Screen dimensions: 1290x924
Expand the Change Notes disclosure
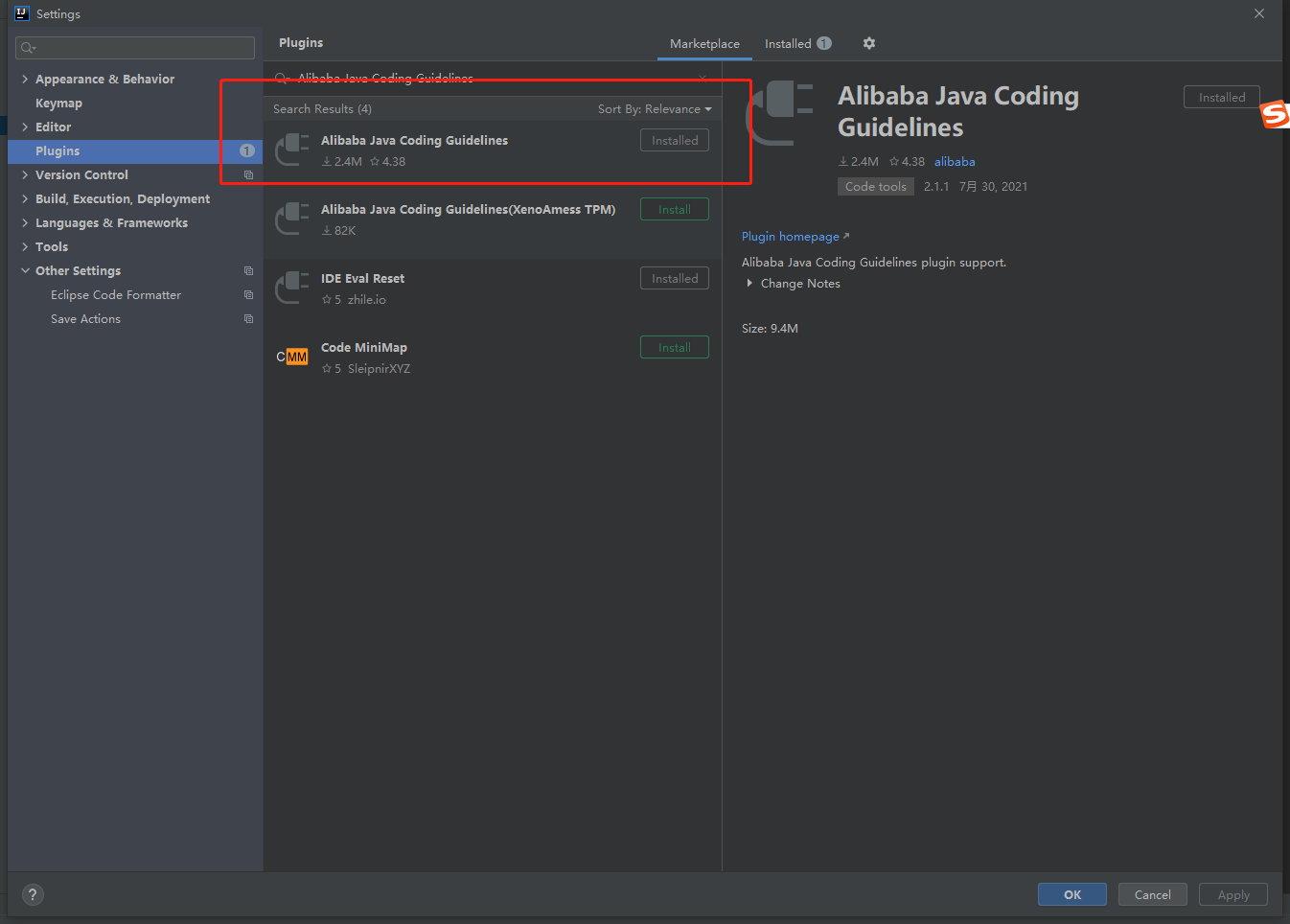749,283
